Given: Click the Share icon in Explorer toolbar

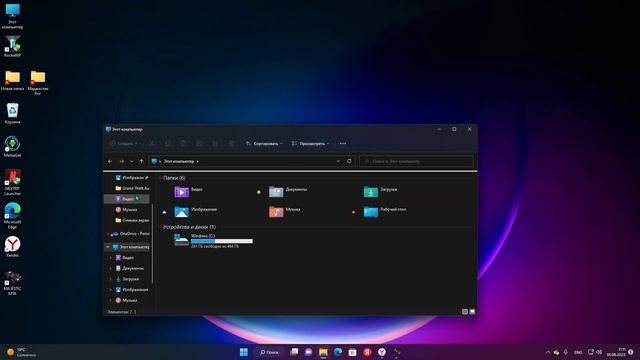Looking at the screenshot, I should [x=215, y=144].
